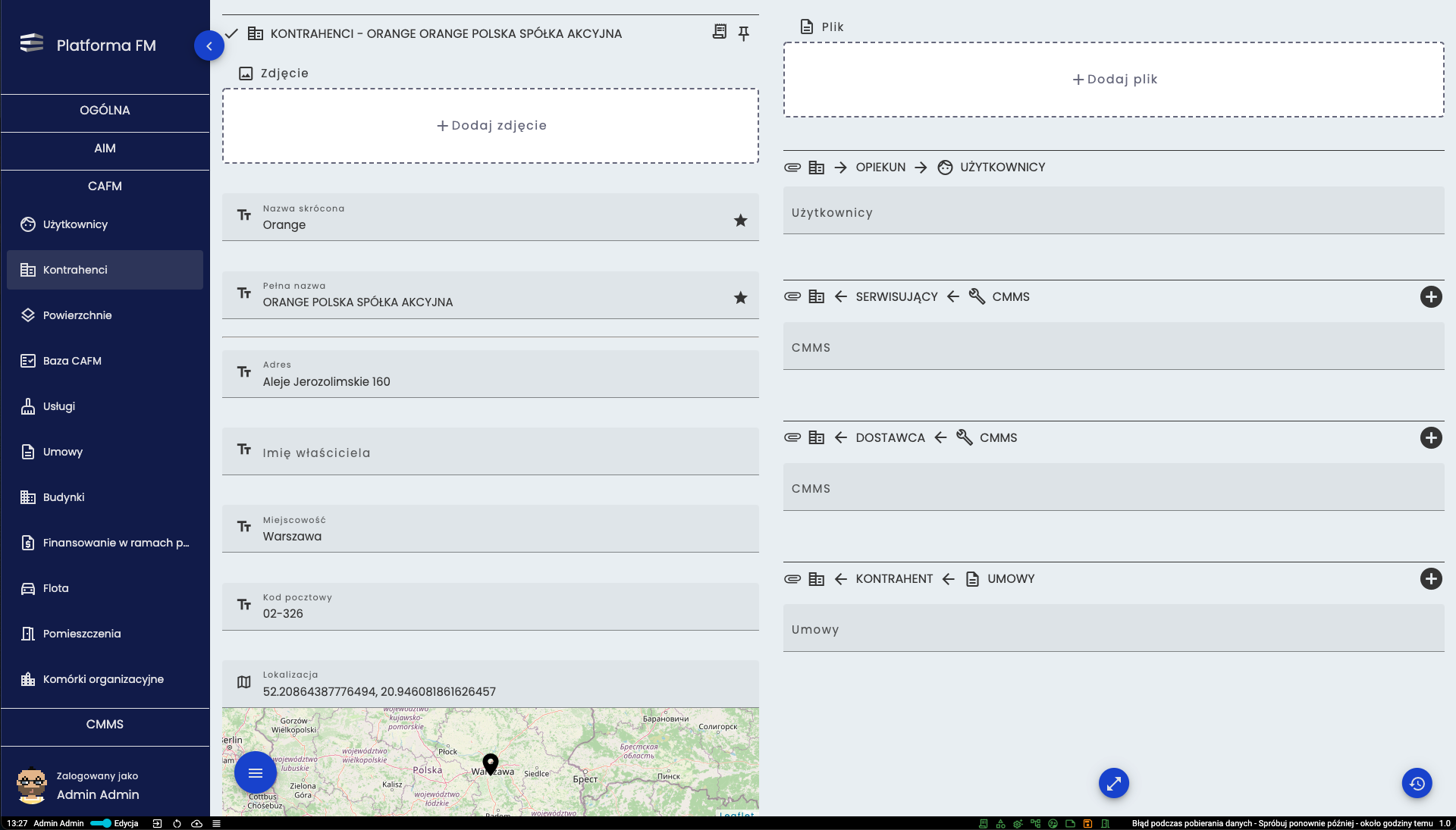Open the Baza CAFM sidebar item
The image size is (1456, 830).
click(x=105, y=361)
